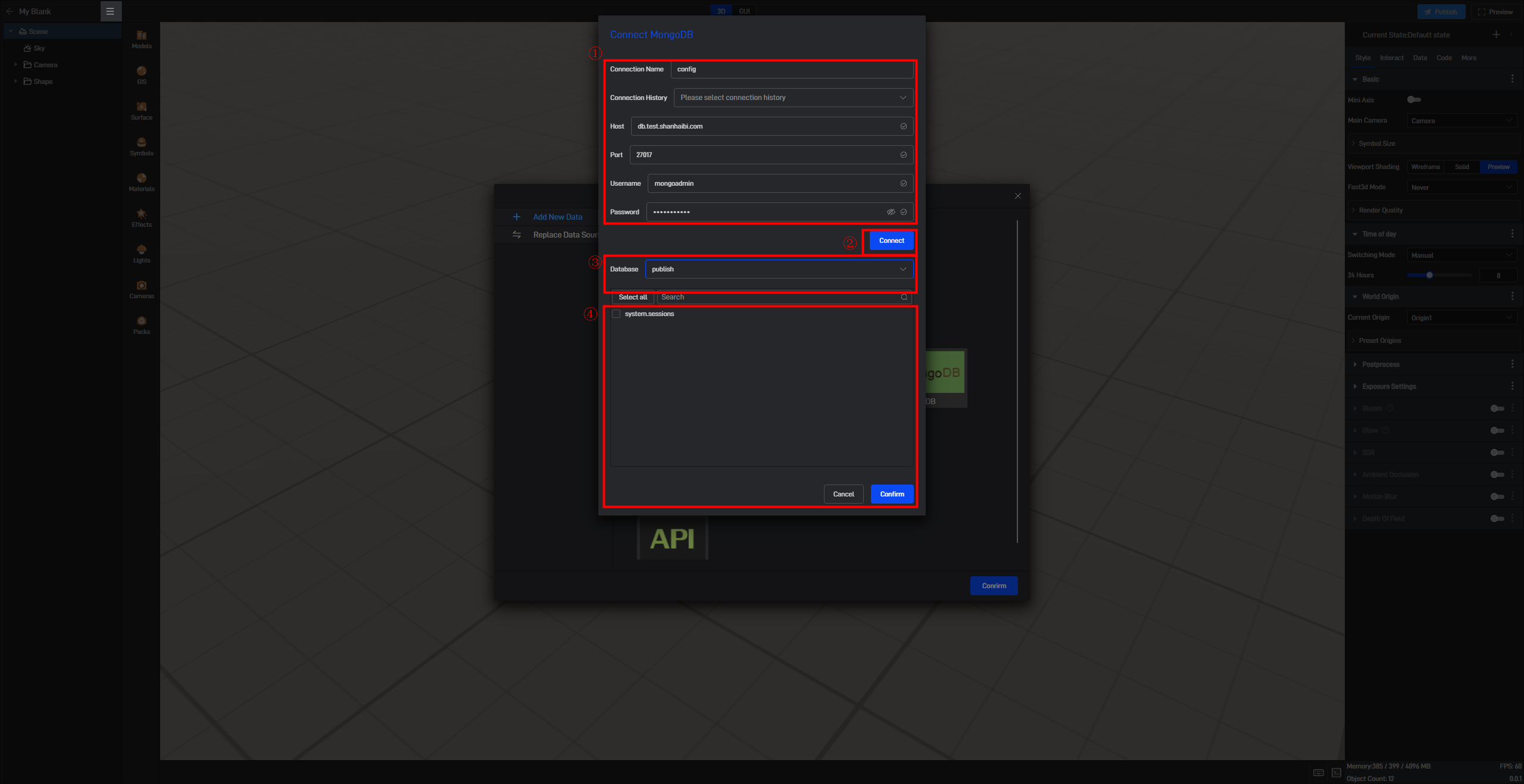
Task: Clear the Username field with its icon
Action: (904, 183)
